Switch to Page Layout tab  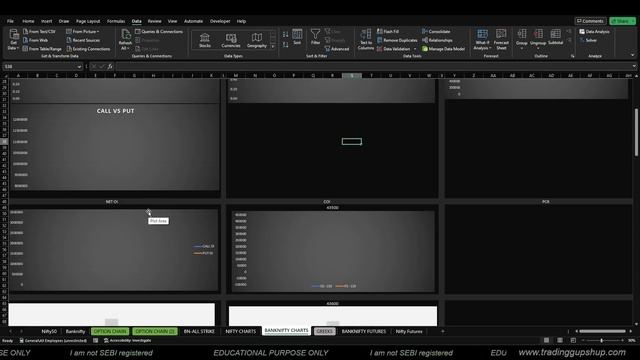tap(88, 21)
